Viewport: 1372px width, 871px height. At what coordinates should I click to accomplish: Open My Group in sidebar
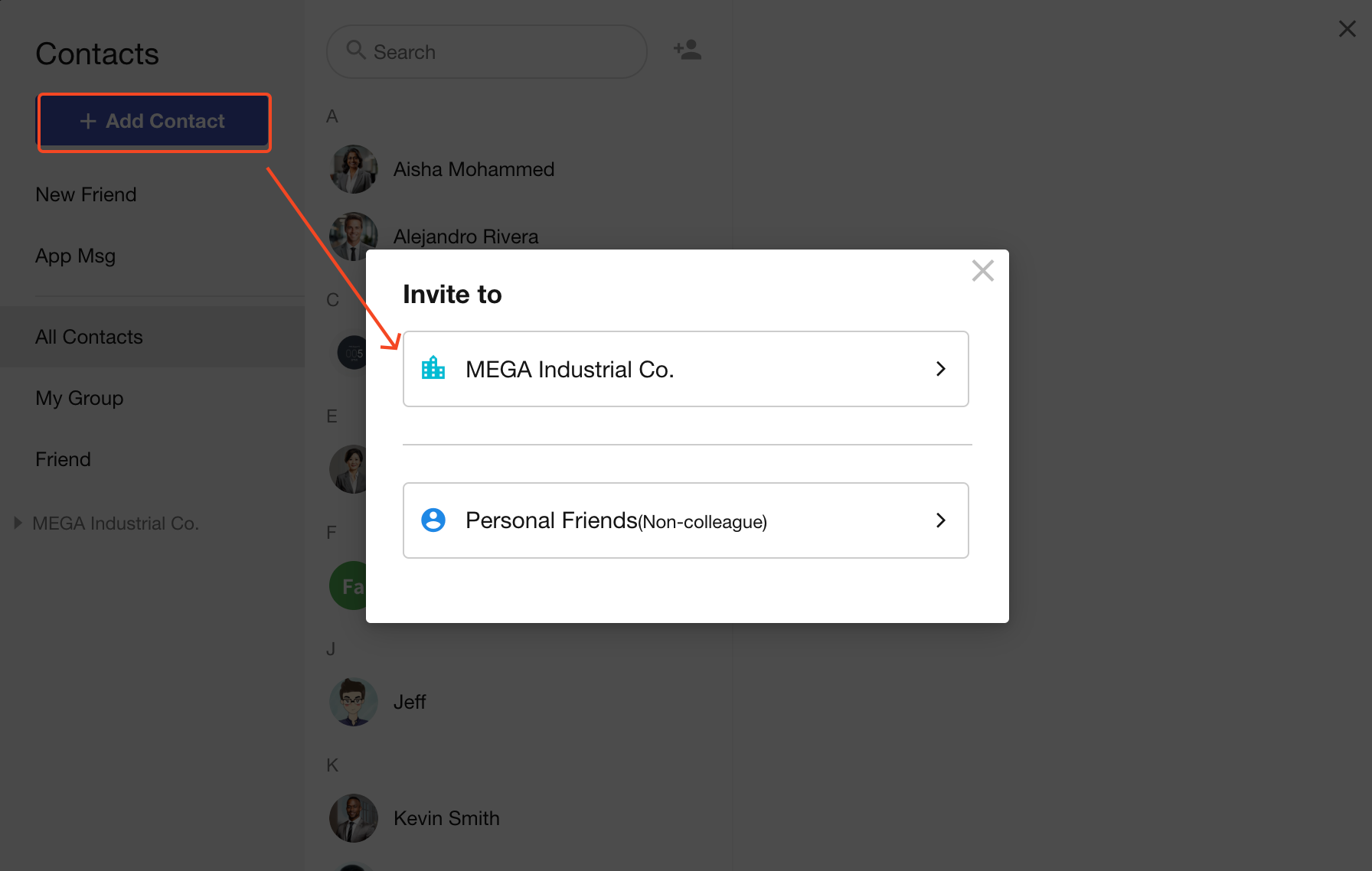point(79,398)
